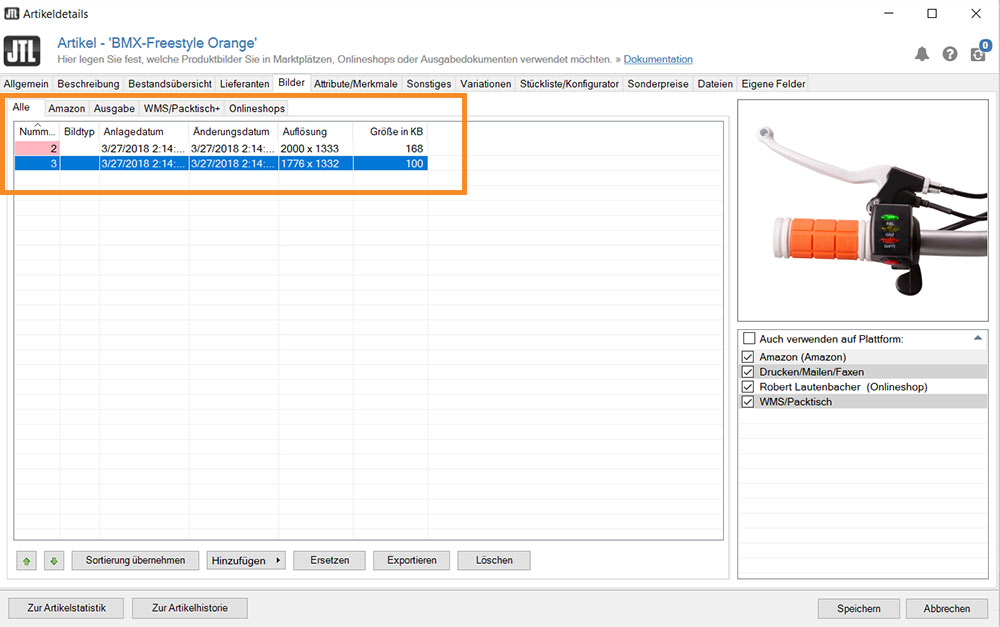
Task: Uncheck Drucken/Mailen/Faxen platform
Action: pos(748,371)
